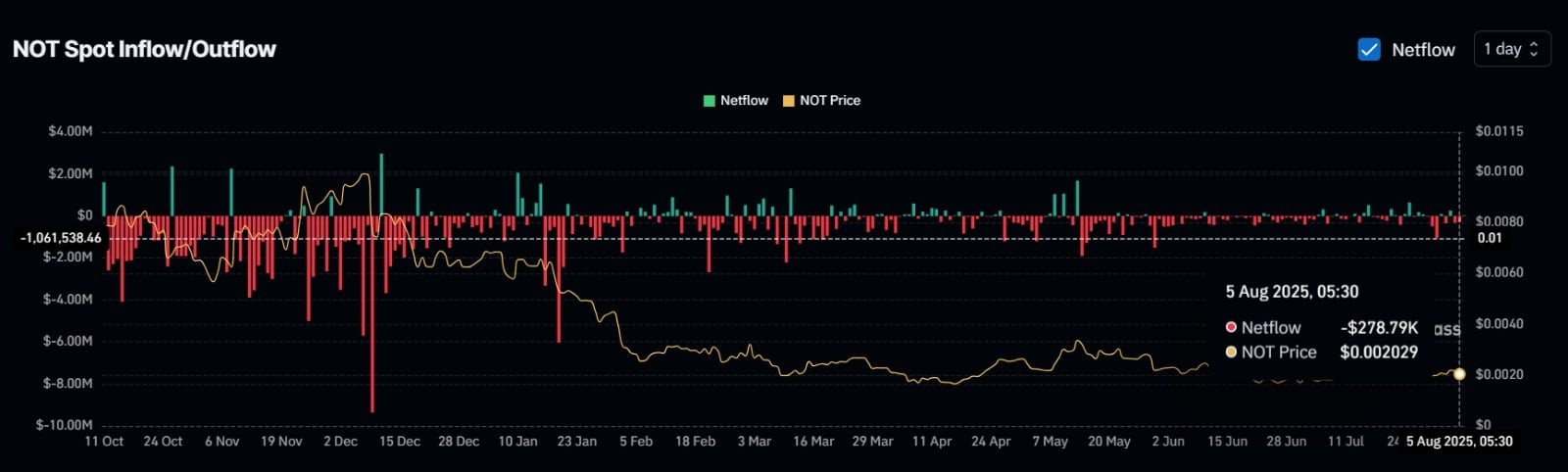Click the -1,061,538.46 left axis marker
Screen dimensions: 1568x472
[61, 238]
